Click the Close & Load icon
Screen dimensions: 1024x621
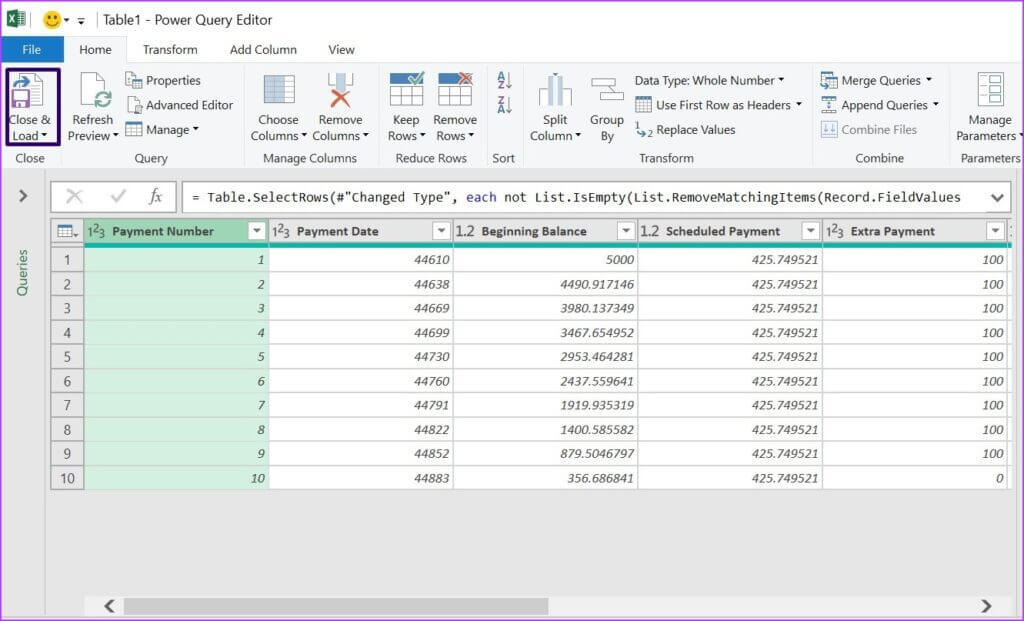click(27, 90)
